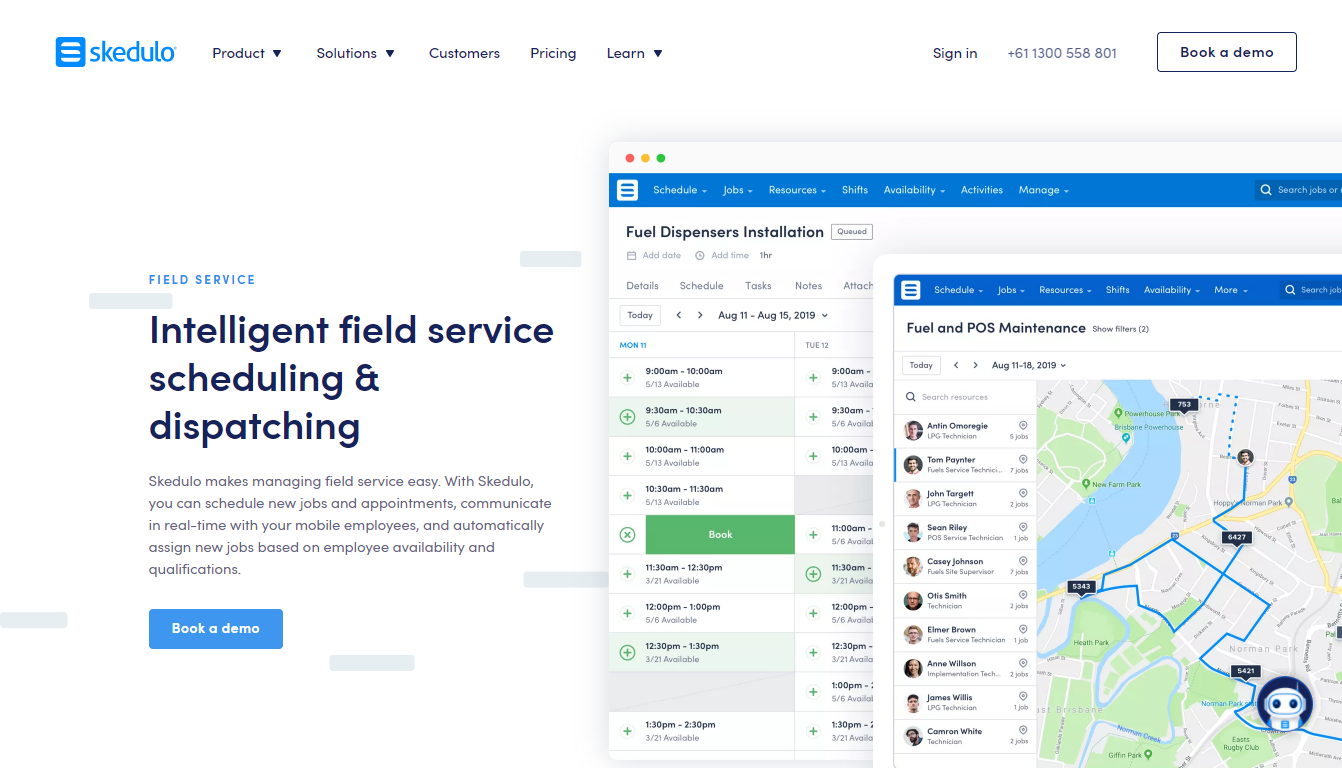Screen dimensions: 1342x768
Task: Open Shifts in Fuel and POS Maintenance window
Action: (1118, 290)
